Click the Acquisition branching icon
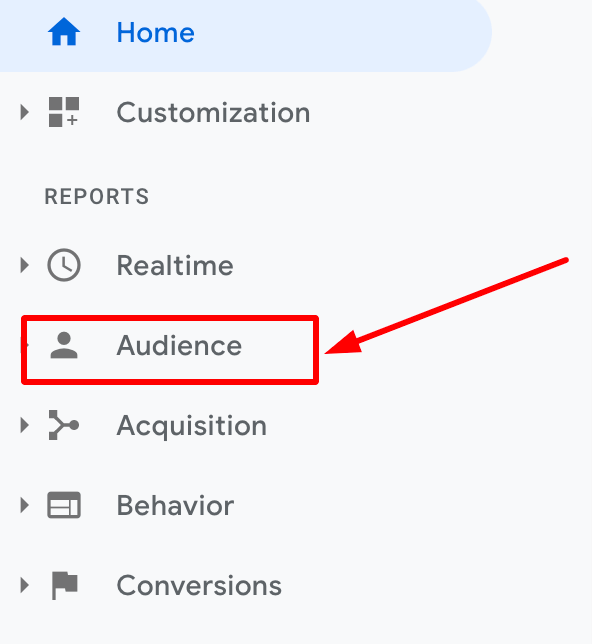Screen dimensions: 592x644 (64, 425)
